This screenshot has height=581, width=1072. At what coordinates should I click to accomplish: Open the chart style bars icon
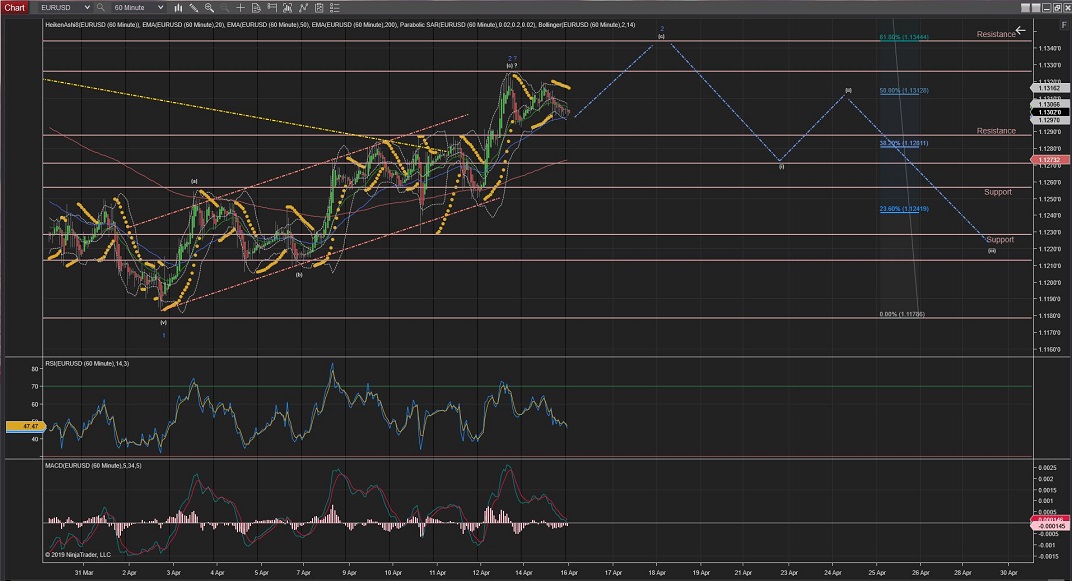coord(178,7)
